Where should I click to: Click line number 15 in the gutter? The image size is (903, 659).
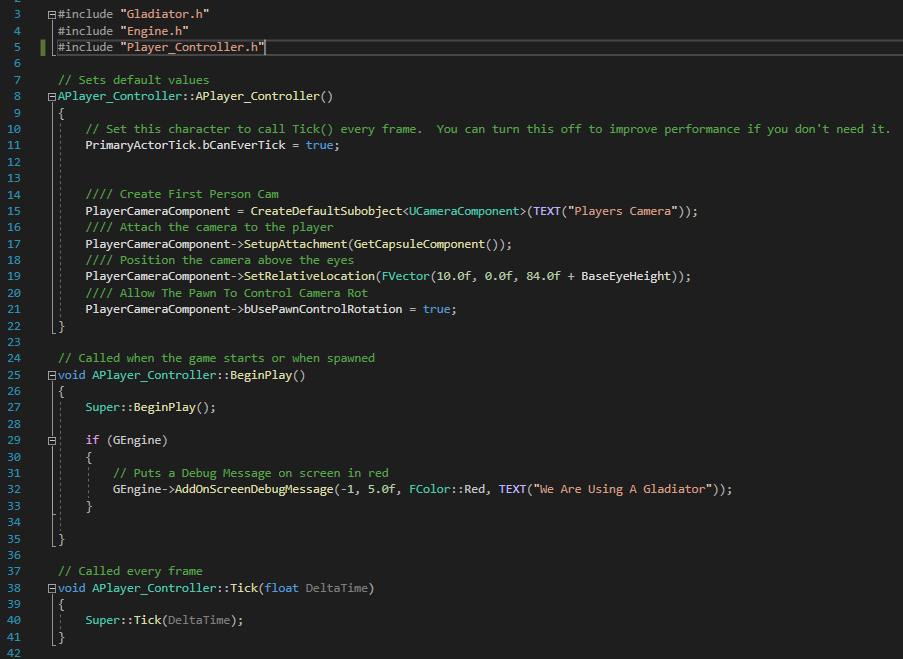(13, 211)
